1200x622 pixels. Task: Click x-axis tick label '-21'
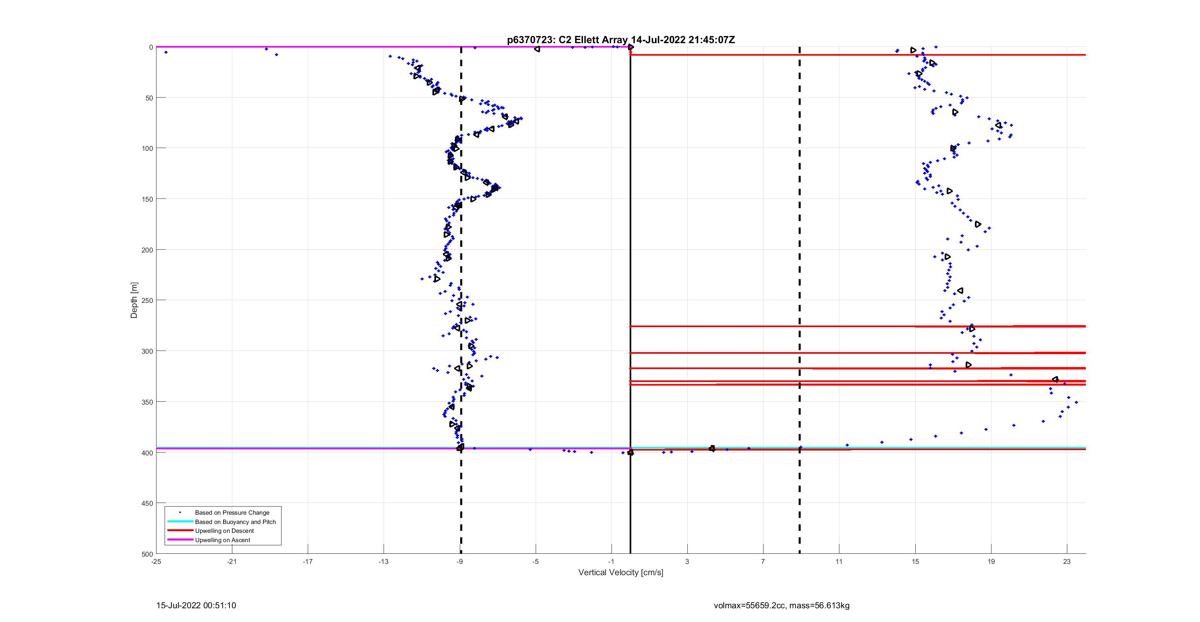(x=232, y=561)
